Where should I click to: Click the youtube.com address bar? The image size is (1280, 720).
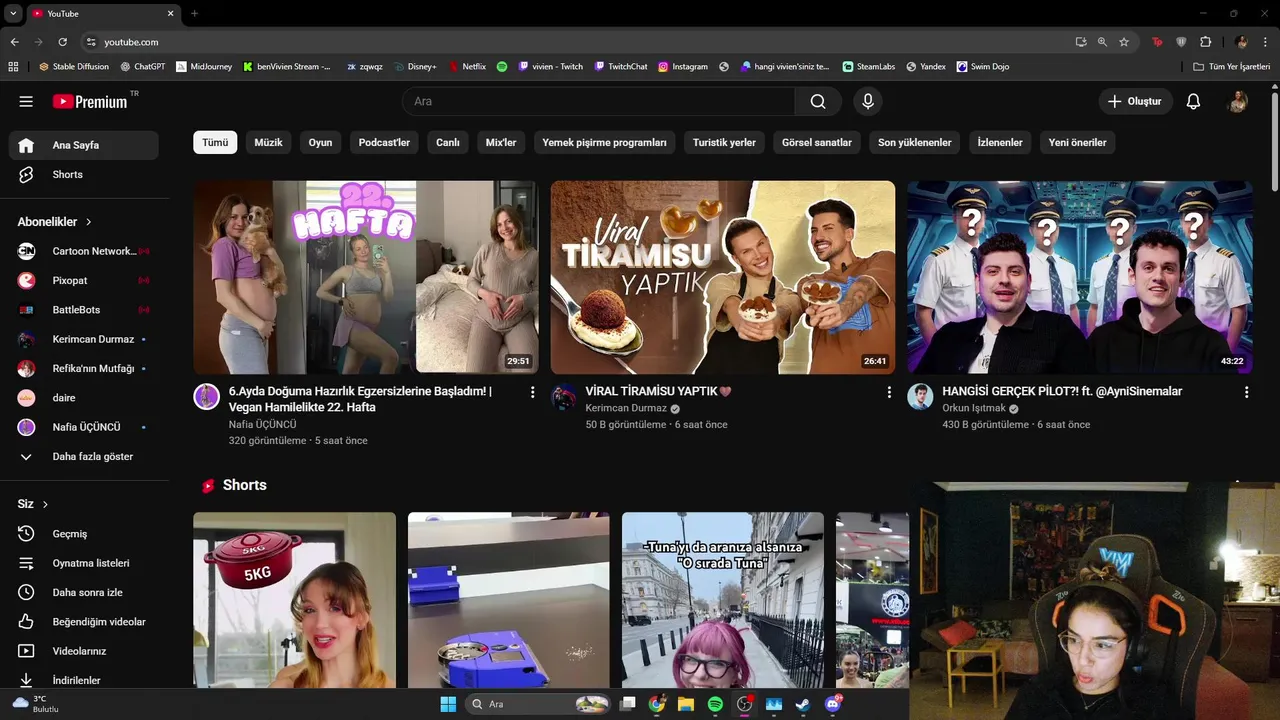(575, 42)
